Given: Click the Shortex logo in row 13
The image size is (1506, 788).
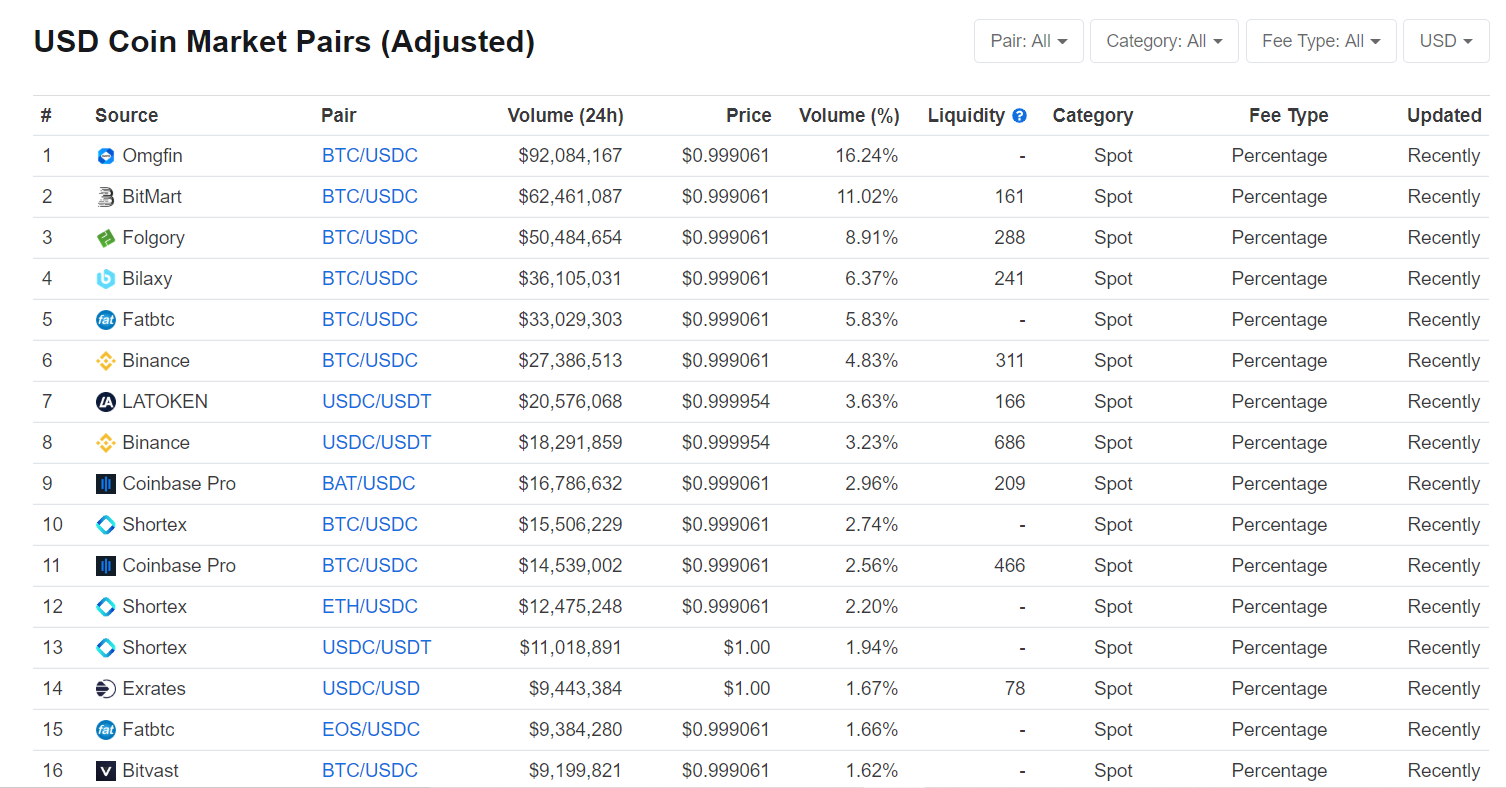Looking at the screenshot, I should (x=106, y=648).
